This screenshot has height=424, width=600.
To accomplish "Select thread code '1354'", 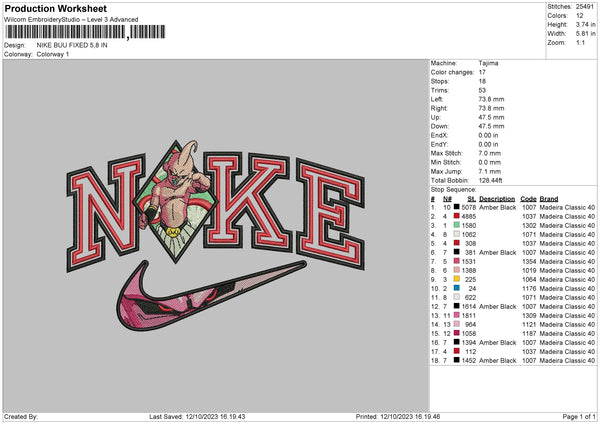I will pos(529,261).
